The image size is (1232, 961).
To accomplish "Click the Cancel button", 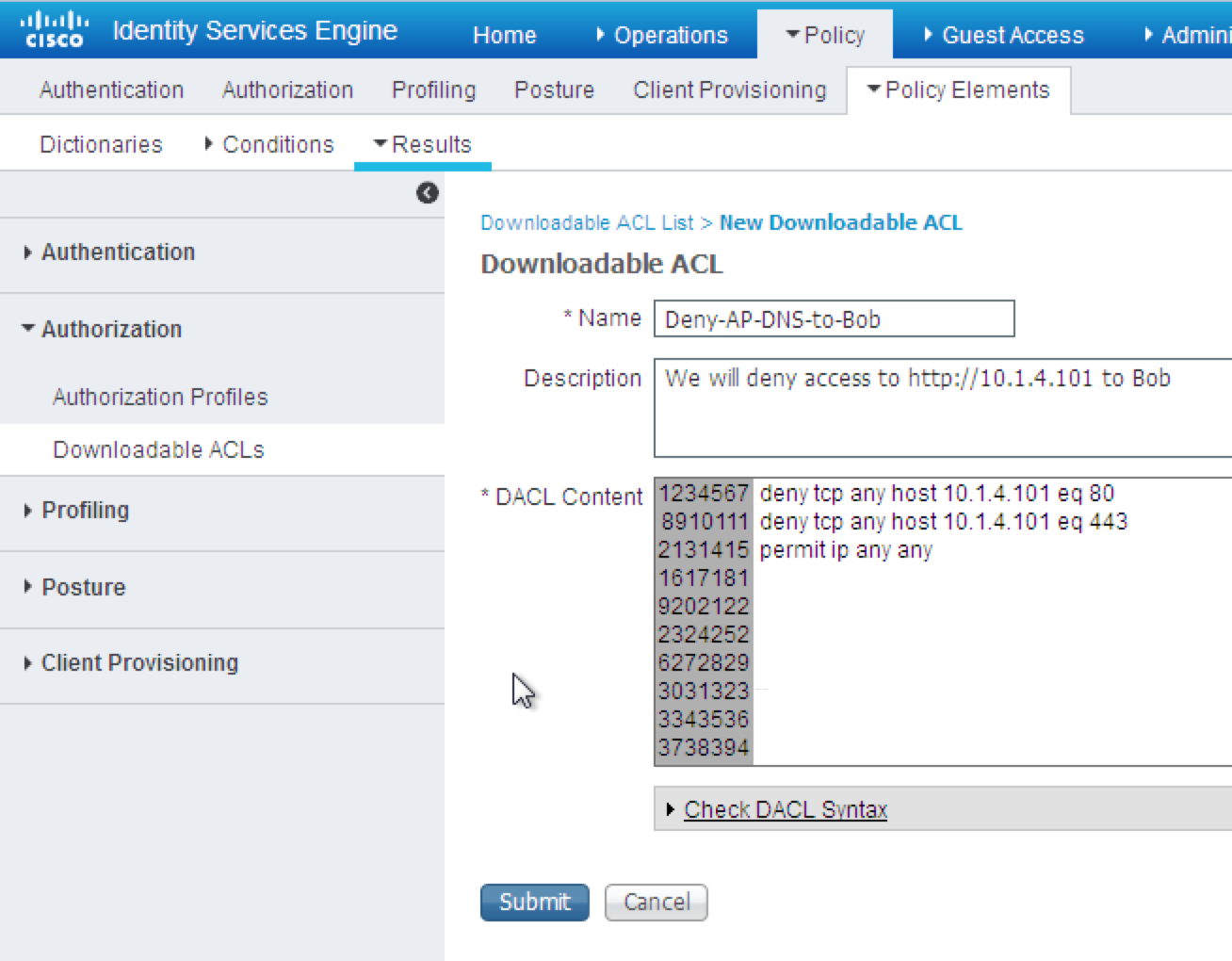I will pyautogui.click(x=656, y=902).
